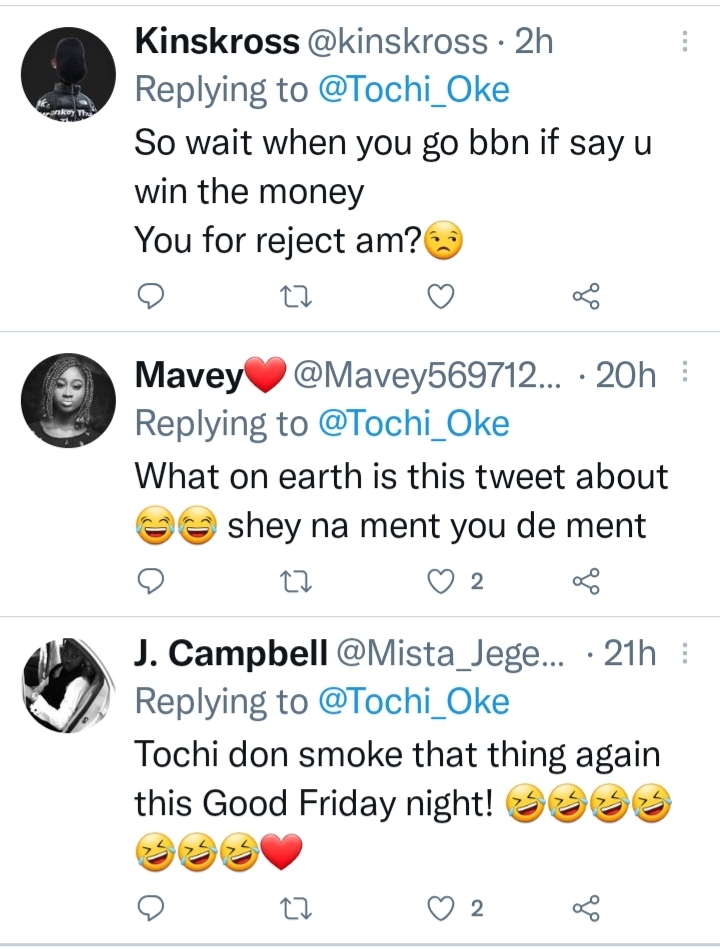This screenshot has height=949, width=720.
Task: Open more options on Mavey's tweet
Action: point(685,375)
